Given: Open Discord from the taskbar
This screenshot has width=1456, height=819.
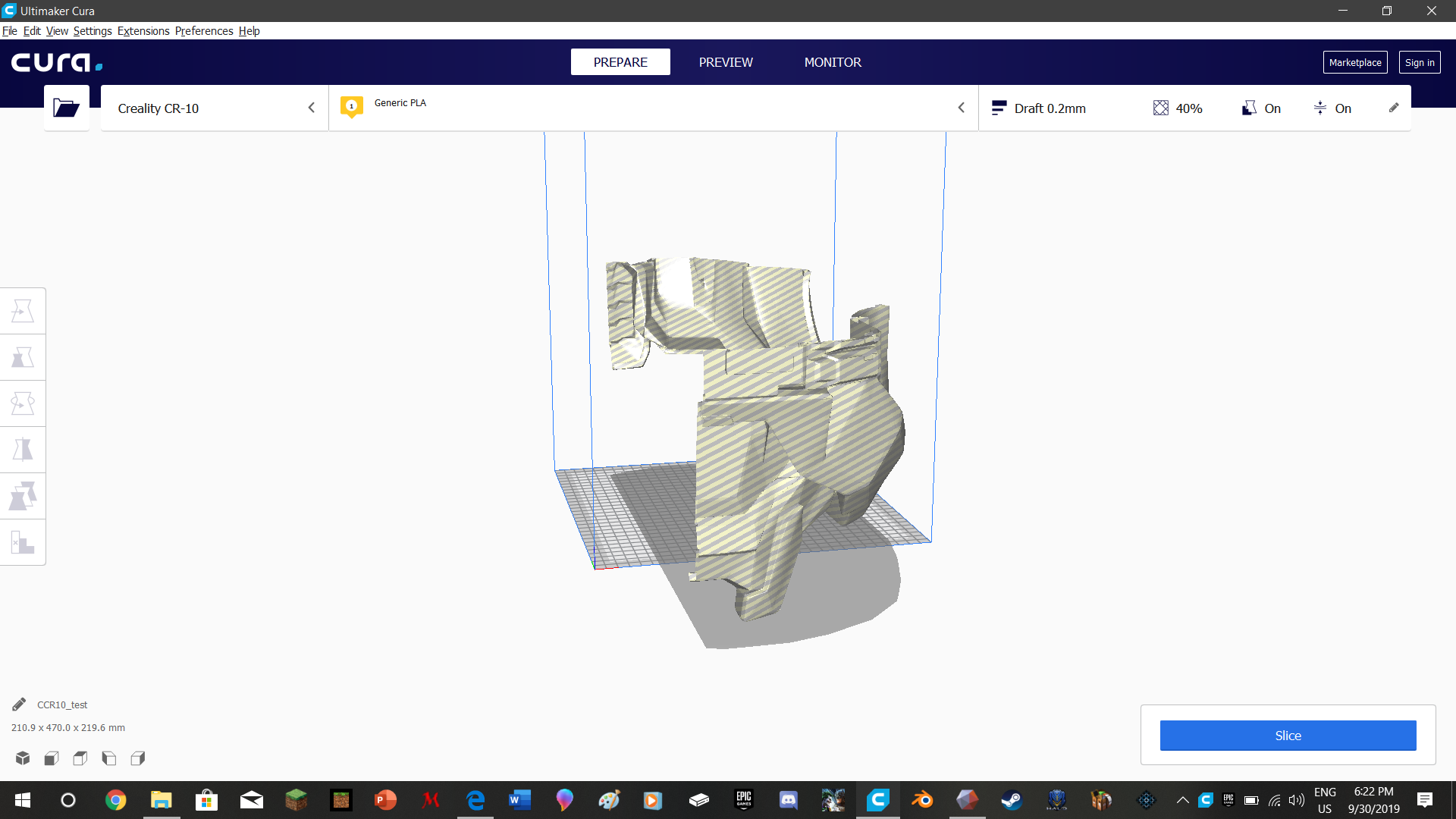Looking at the screenshot, I should [x=789, y=799].
